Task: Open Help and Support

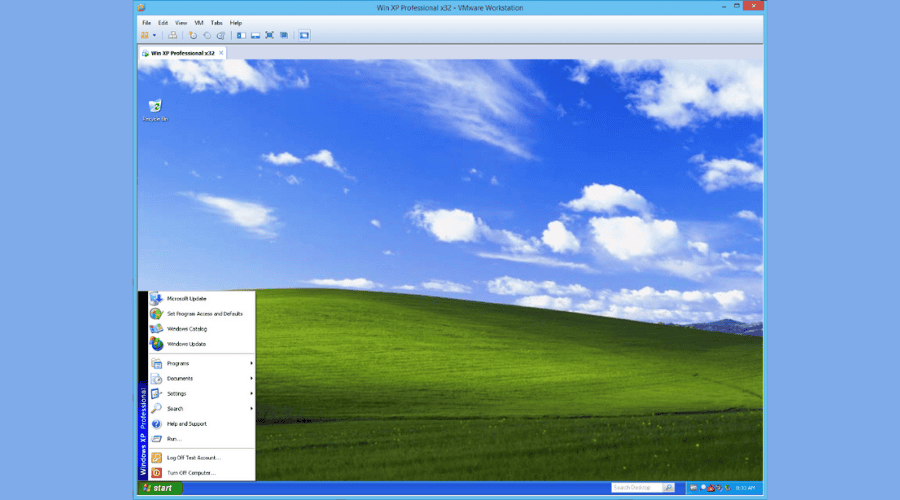Action: coord(201,424)
